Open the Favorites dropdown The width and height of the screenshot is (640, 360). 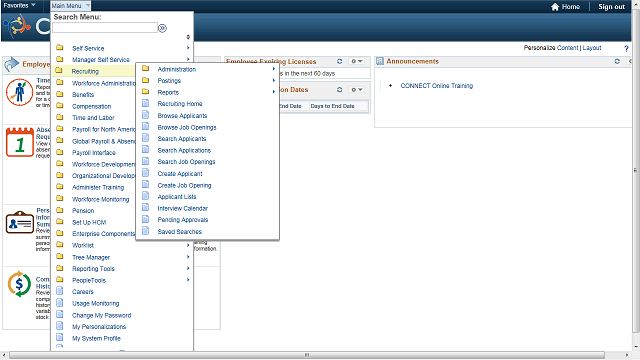tap(19, 6)
